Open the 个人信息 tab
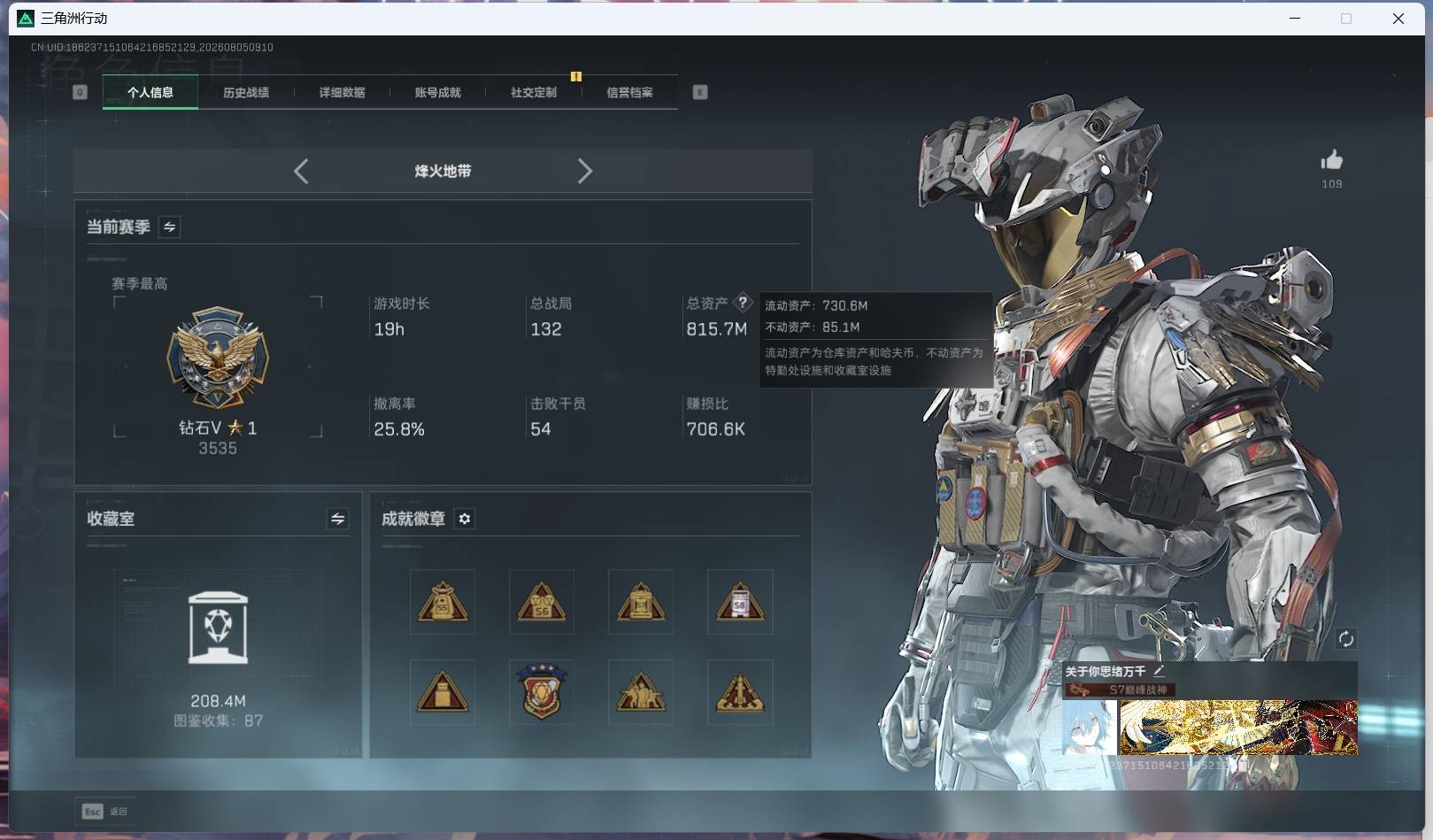This screenshot has height=840, width=1433. coord(150,92)
